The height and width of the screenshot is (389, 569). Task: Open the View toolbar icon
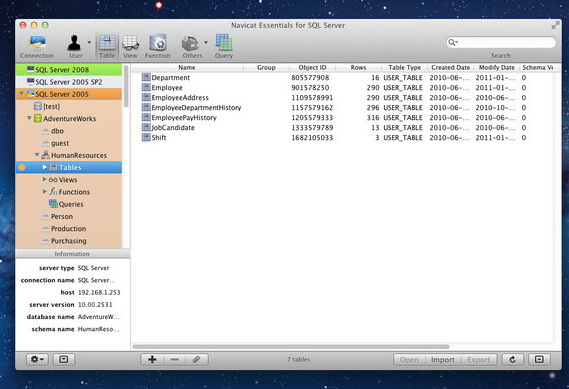tap(130, 47)
